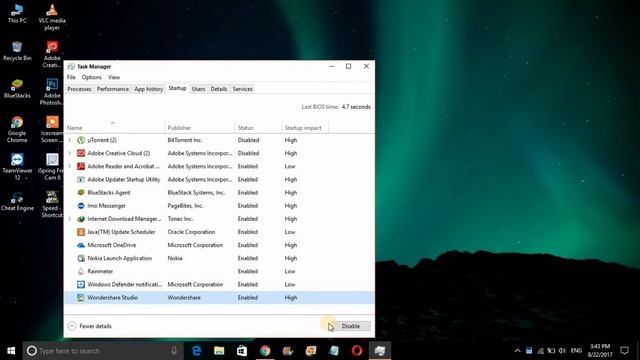The width and height of the screenshot is (640, 360).
Task: Click the Imo Messenger row icon
Action: (81, 206)
